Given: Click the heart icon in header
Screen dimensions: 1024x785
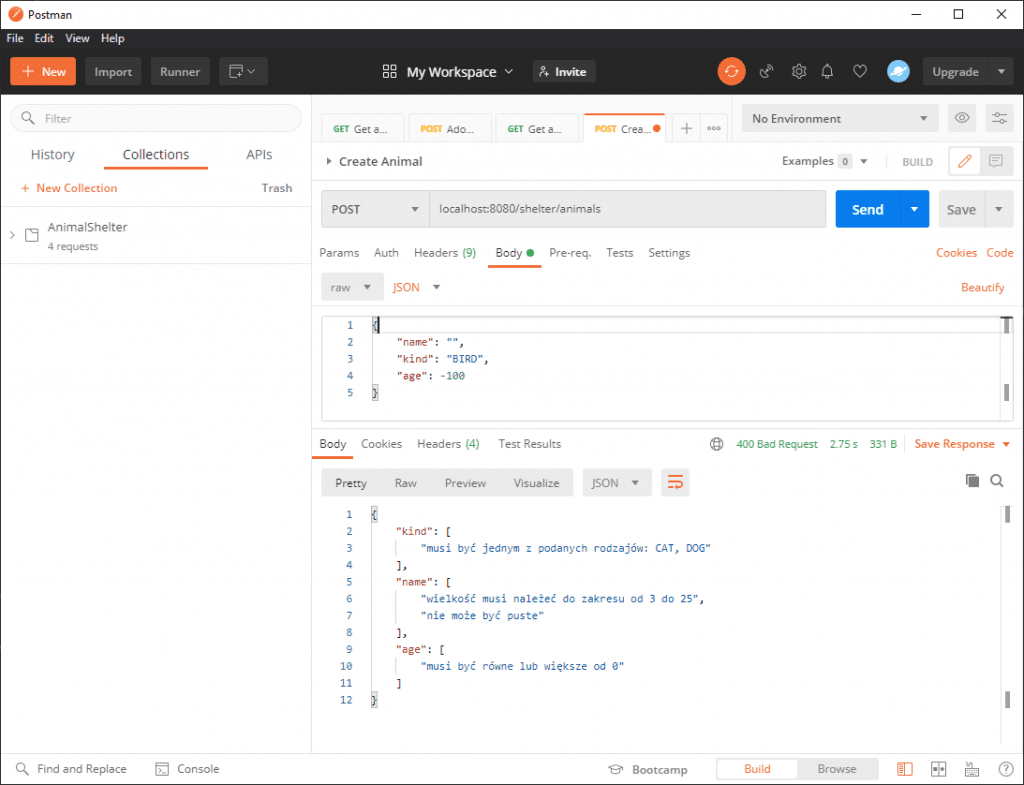Looking at the screenshot, I should coord(859,72).
